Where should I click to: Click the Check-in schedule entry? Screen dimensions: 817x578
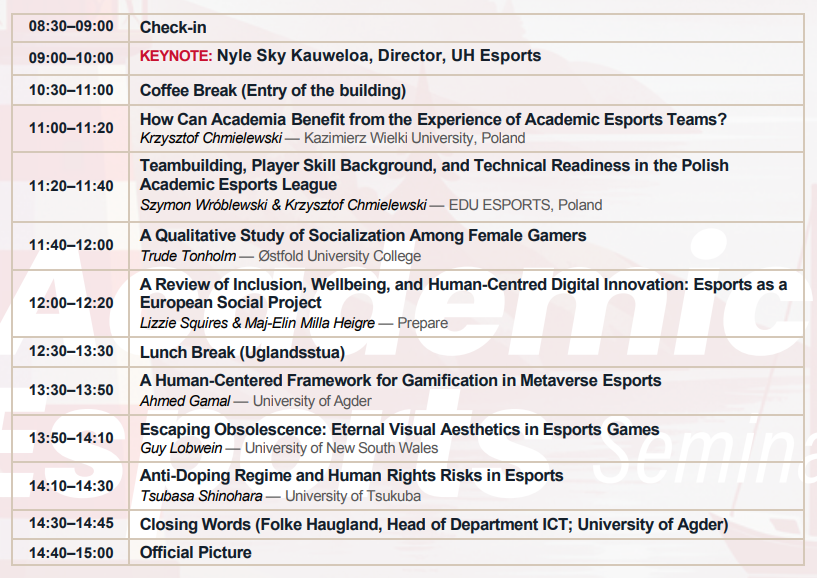(173, 27)
